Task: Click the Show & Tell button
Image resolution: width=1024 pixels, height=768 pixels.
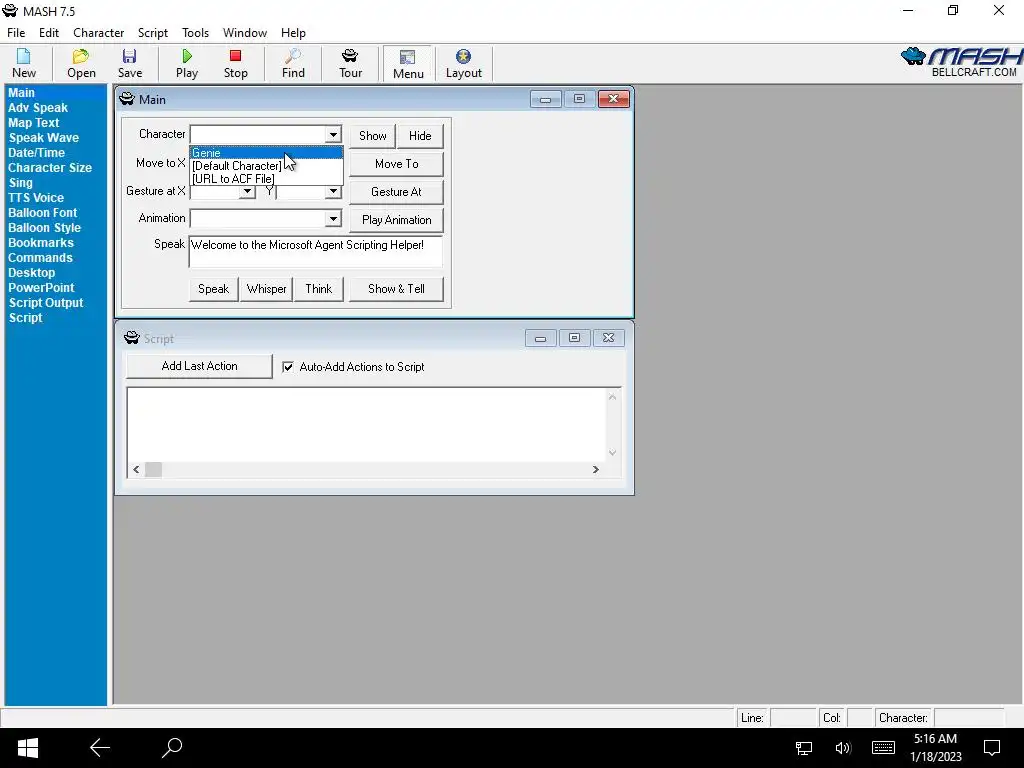Action: (396, 289)
